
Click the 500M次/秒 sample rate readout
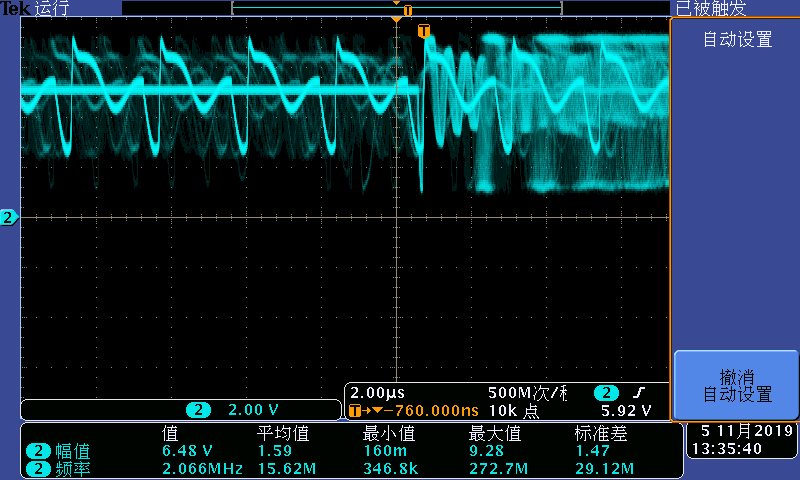coord(527,393)
